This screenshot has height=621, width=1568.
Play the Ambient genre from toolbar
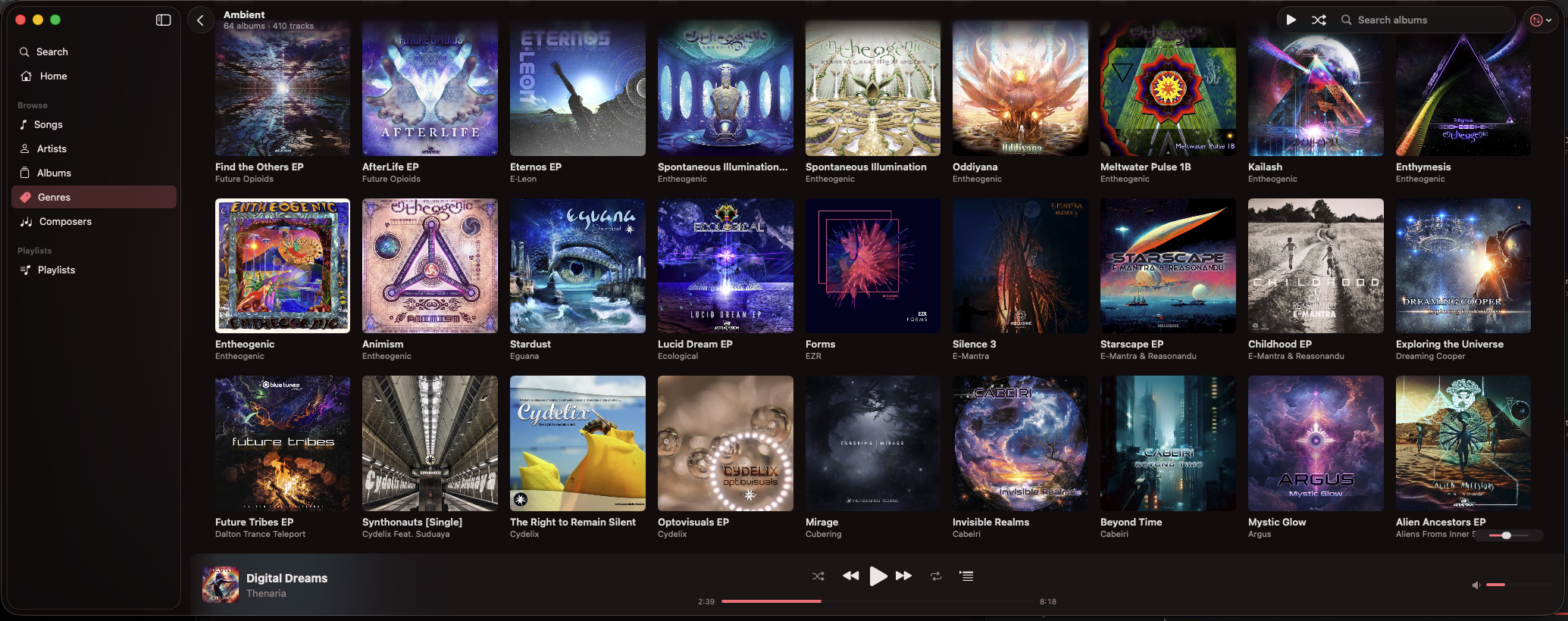coord(1291,20)
